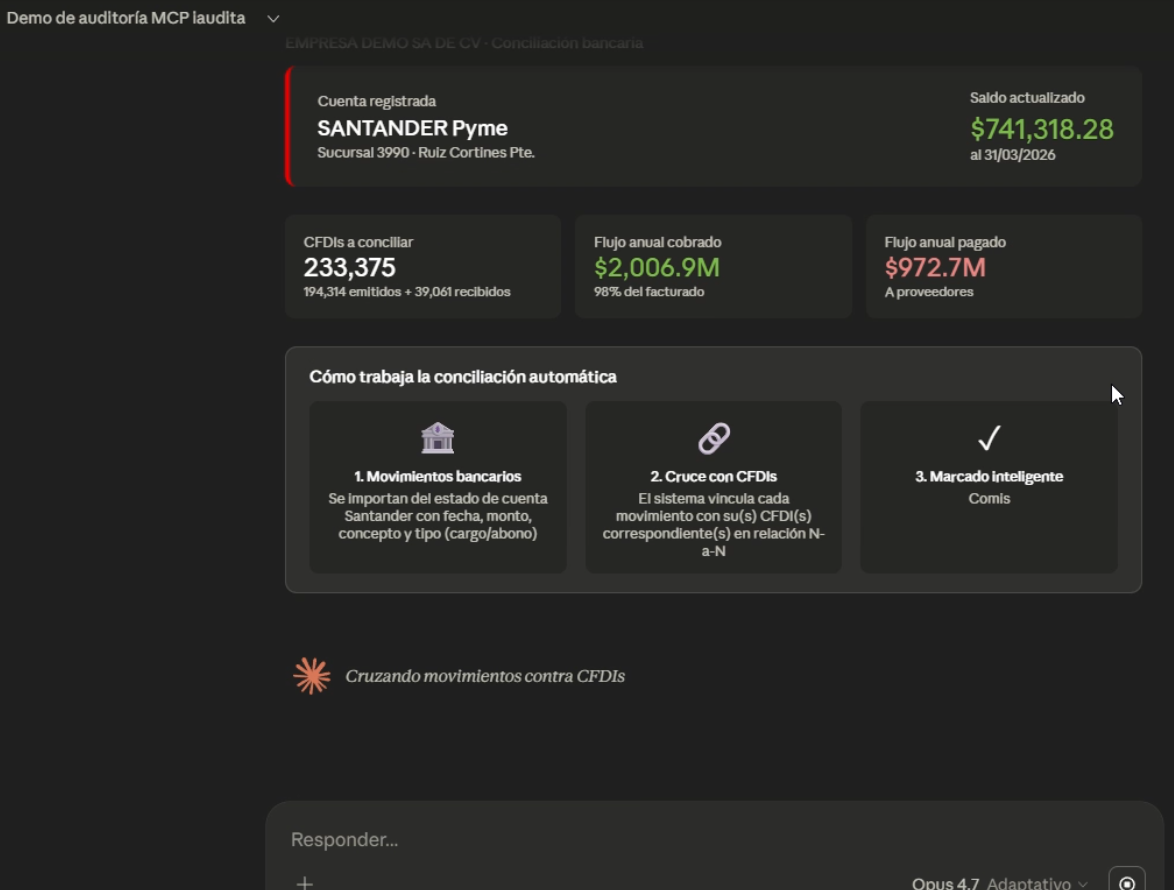Screen dimensions: 1174x890
Task: Open the Opus 4.7 Adaptativo model selector
Action: tap(999, 883)
